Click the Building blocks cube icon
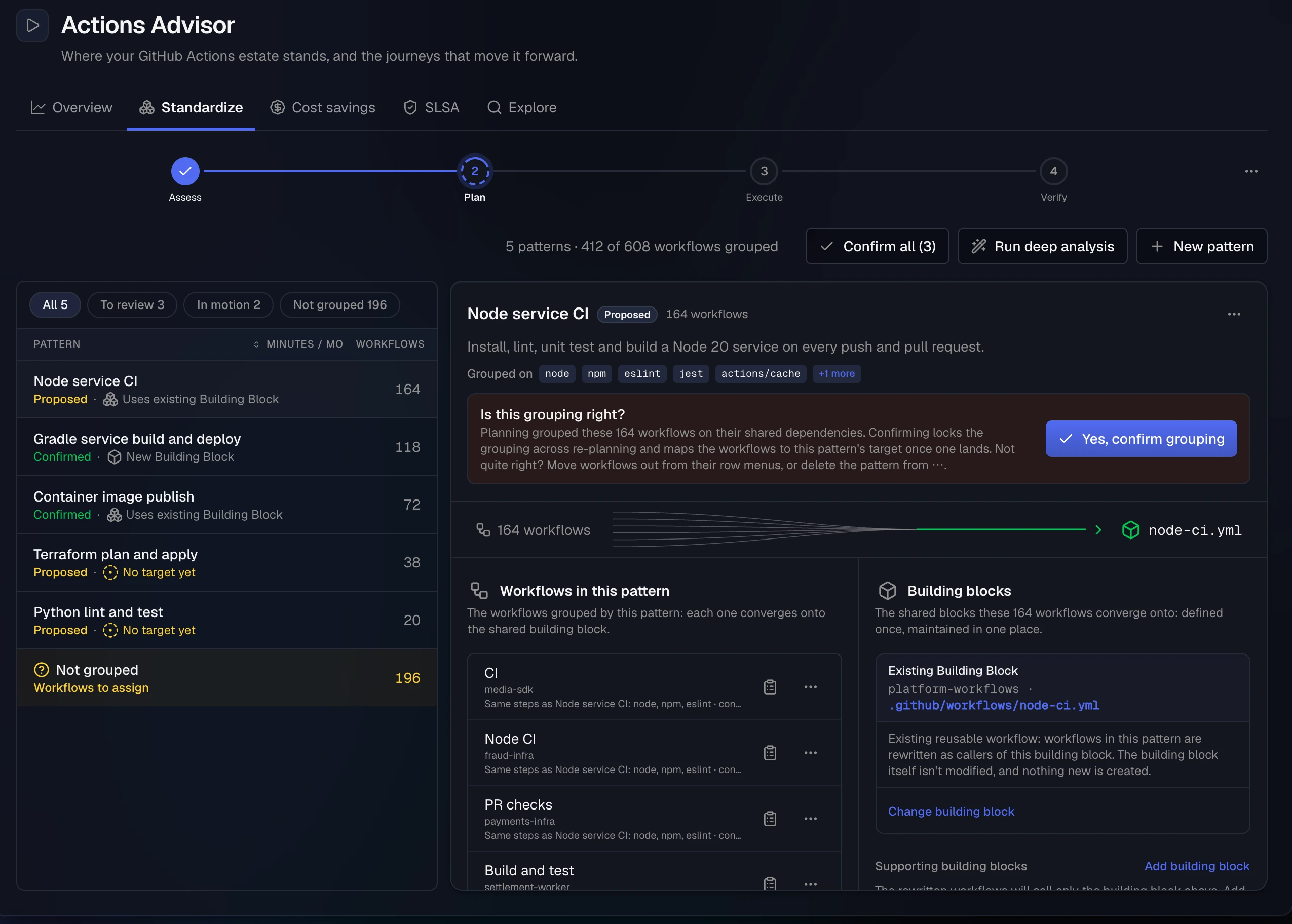This screenshot has height=924, width=1292. click(888, 591)
